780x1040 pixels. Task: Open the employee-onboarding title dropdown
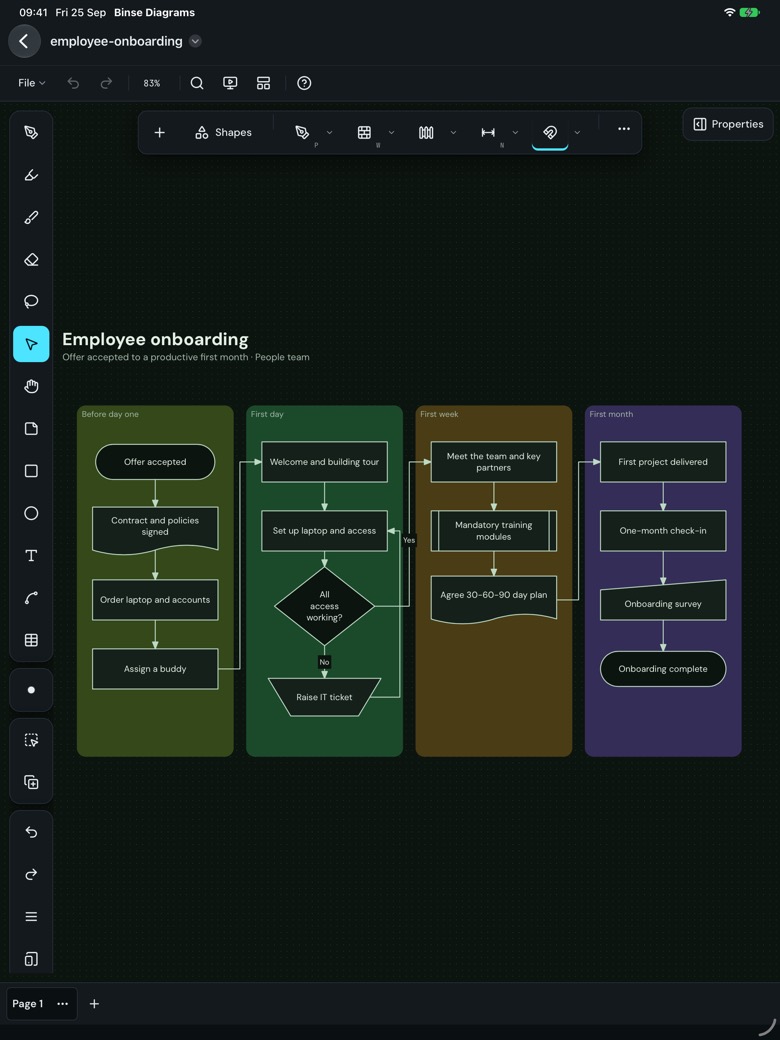pos(195,41)
